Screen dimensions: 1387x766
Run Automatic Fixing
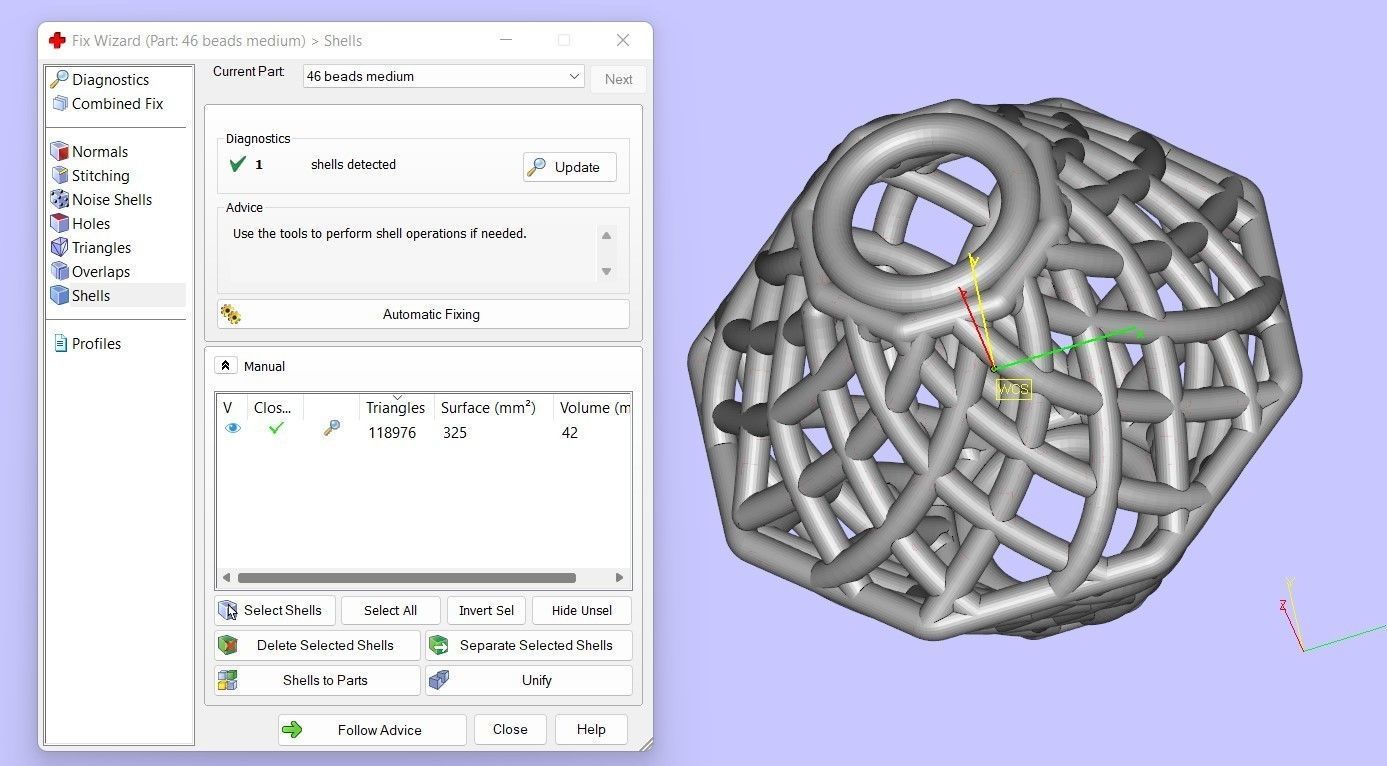(x=423, y=314)
